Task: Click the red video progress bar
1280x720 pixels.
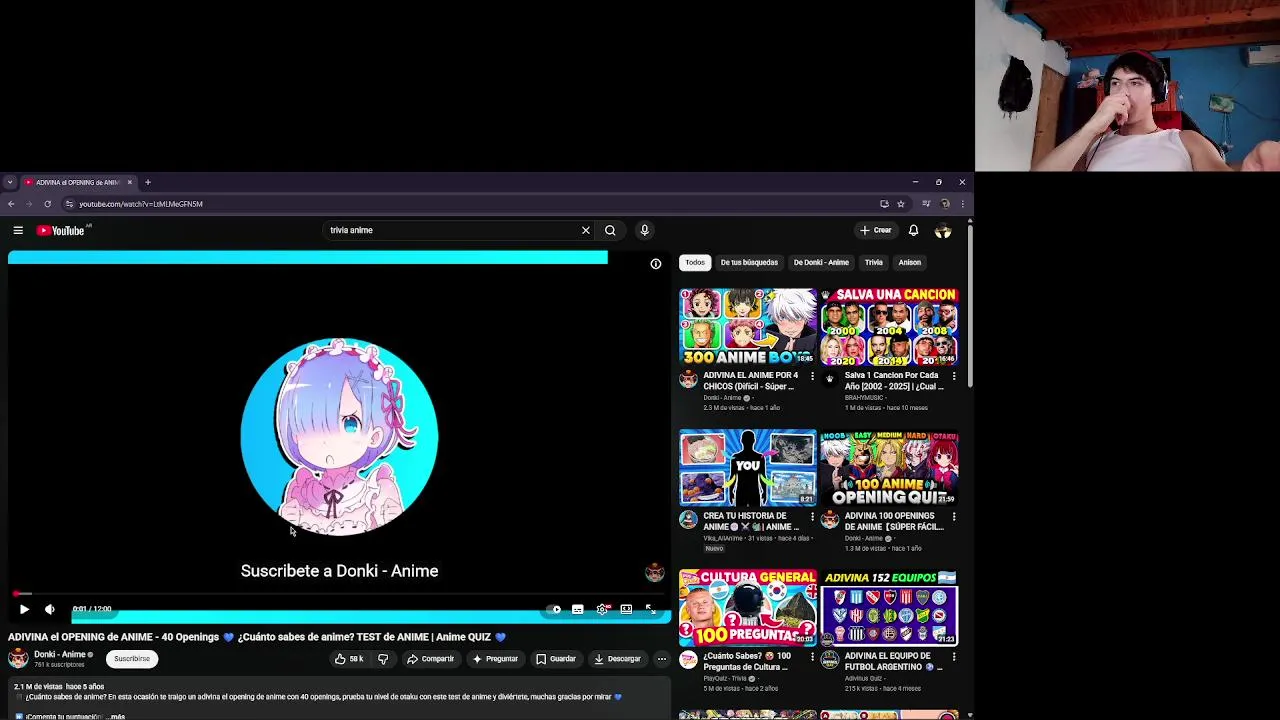Action: (340, 594)
